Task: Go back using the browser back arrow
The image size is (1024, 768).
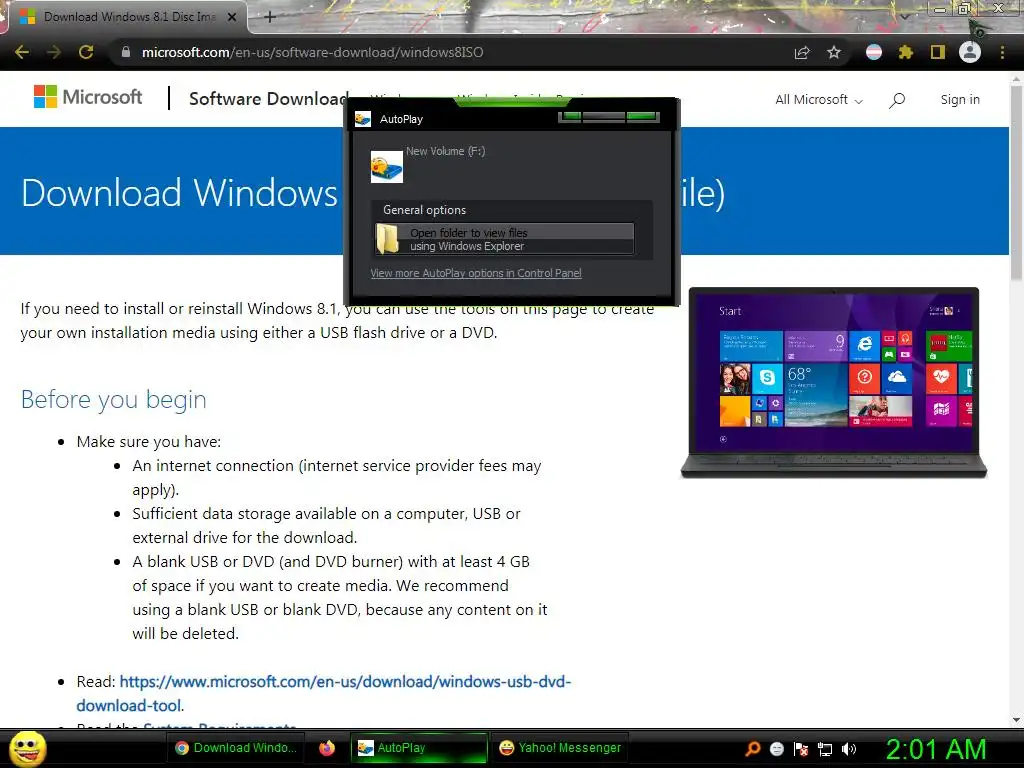Action: (22, 52)
